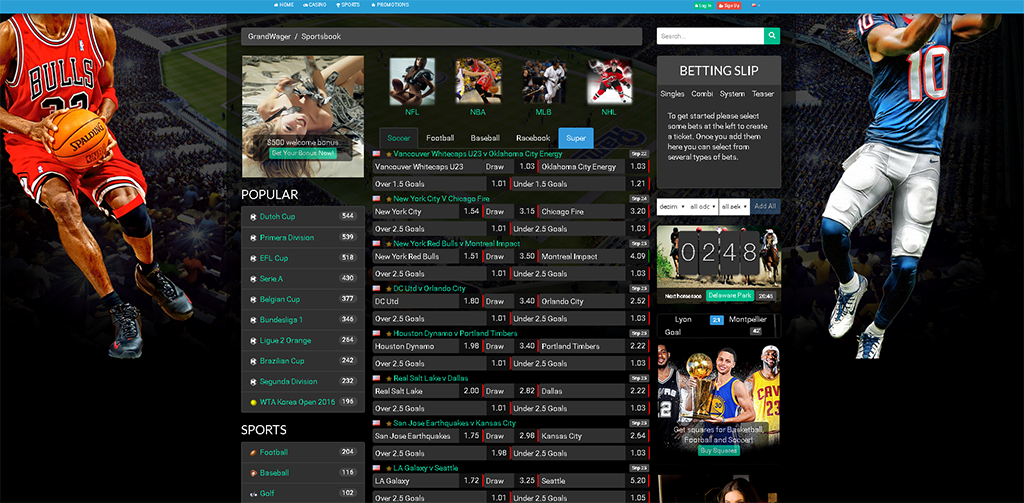Open the language flag dropdown in top bar

[756, 5]
